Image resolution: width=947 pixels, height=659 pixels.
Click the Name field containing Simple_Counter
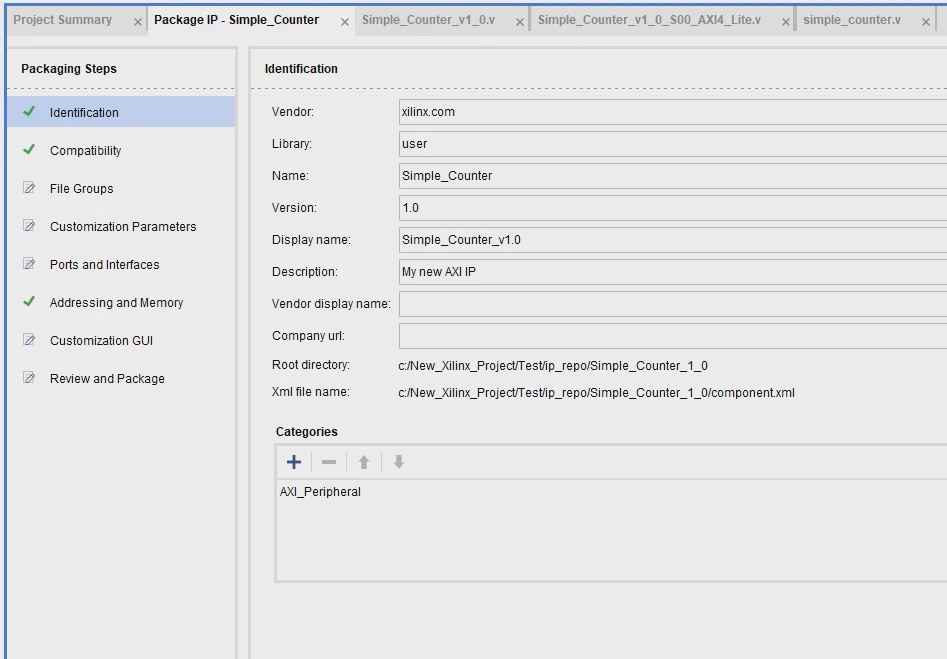(x=673, y=176)
